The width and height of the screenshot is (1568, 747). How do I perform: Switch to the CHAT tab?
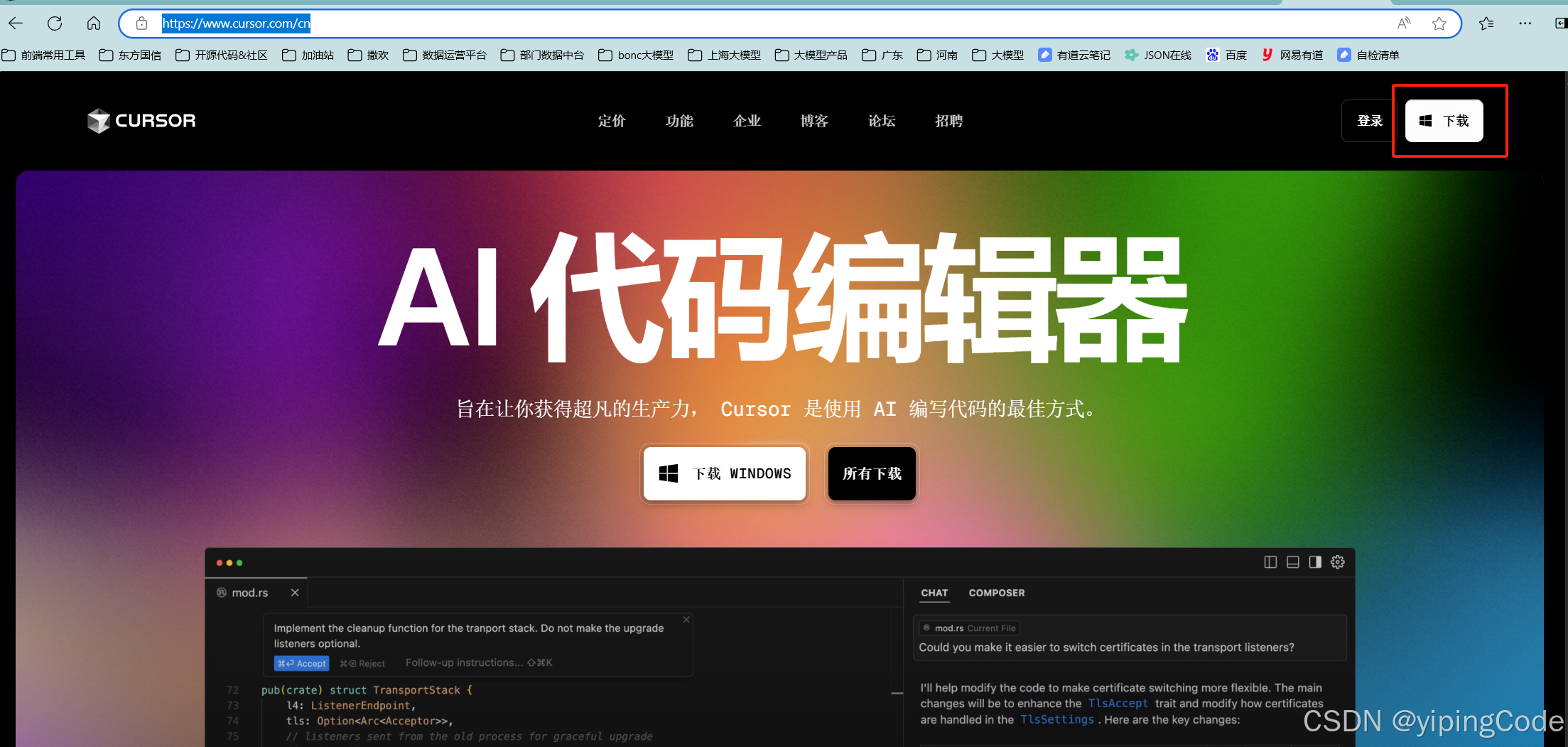[934, 593]
